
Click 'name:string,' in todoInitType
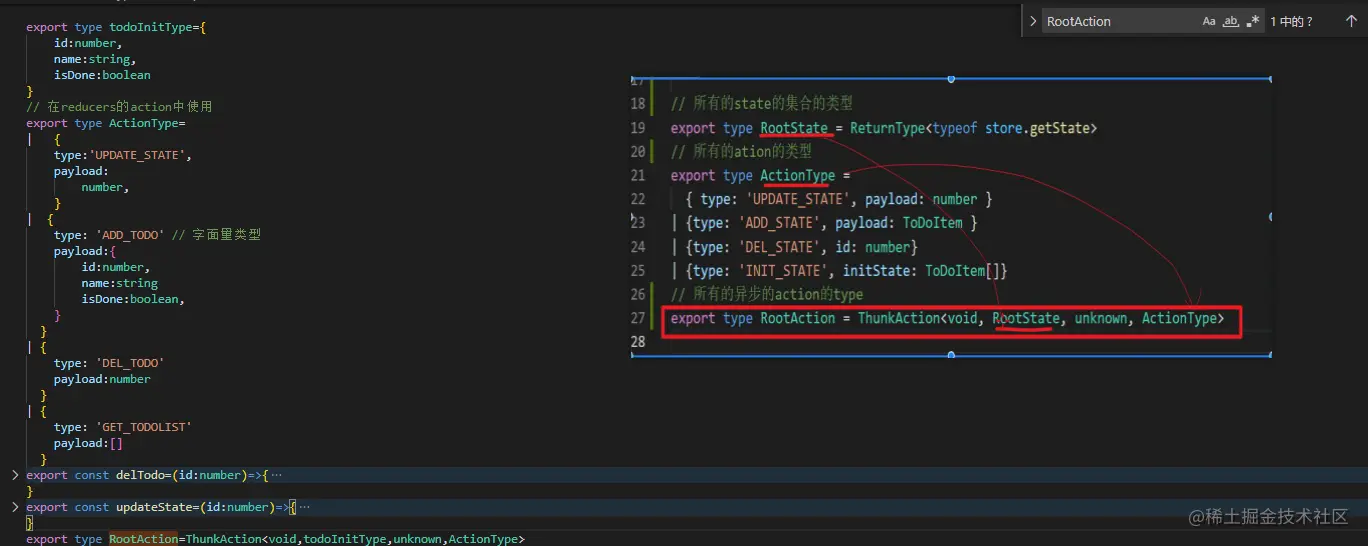point(95,59)
